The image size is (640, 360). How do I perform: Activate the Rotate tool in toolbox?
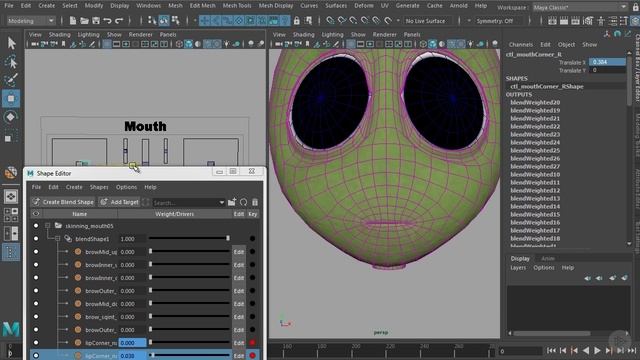(x=11, y=117)
